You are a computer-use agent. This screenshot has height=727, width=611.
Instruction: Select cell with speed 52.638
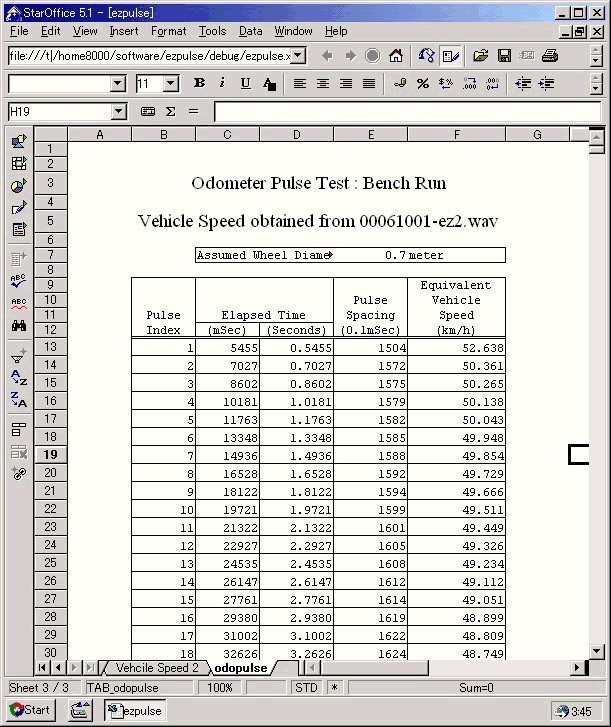tap(457, 348)
